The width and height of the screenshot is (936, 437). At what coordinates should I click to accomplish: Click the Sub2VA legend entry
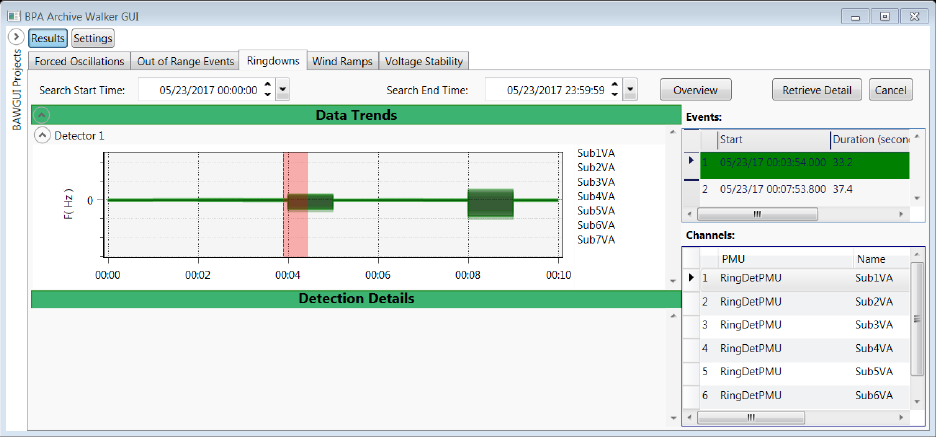tap(596, 167)
